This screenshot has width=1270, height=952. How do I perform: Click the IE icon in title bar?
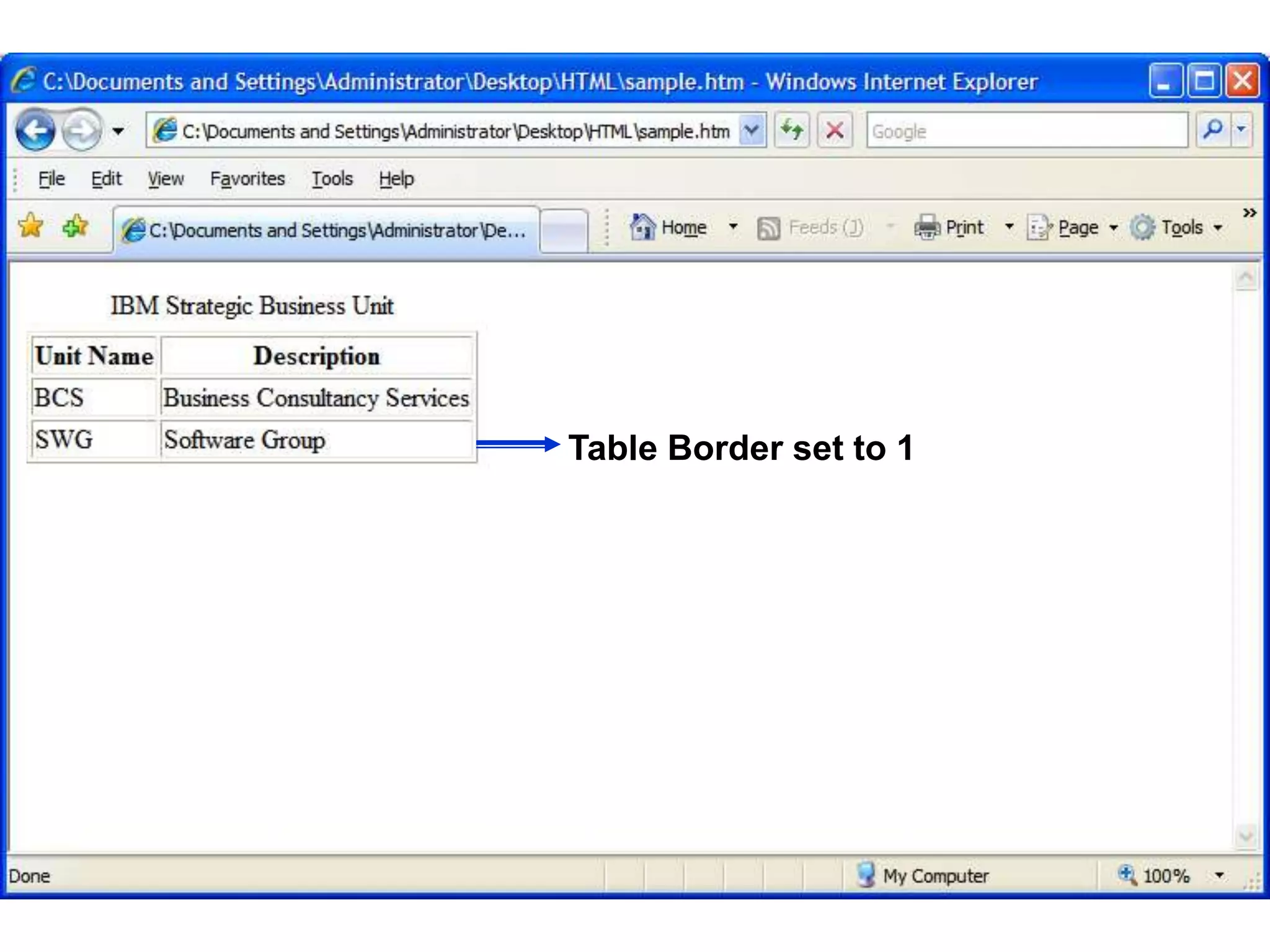[x=24, y=81]
